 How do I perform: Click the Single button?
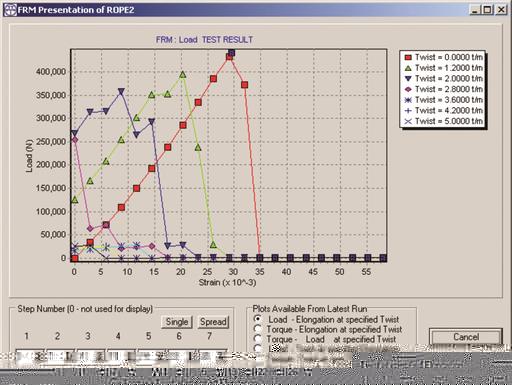pyautogui.click(x=177, y=322)
